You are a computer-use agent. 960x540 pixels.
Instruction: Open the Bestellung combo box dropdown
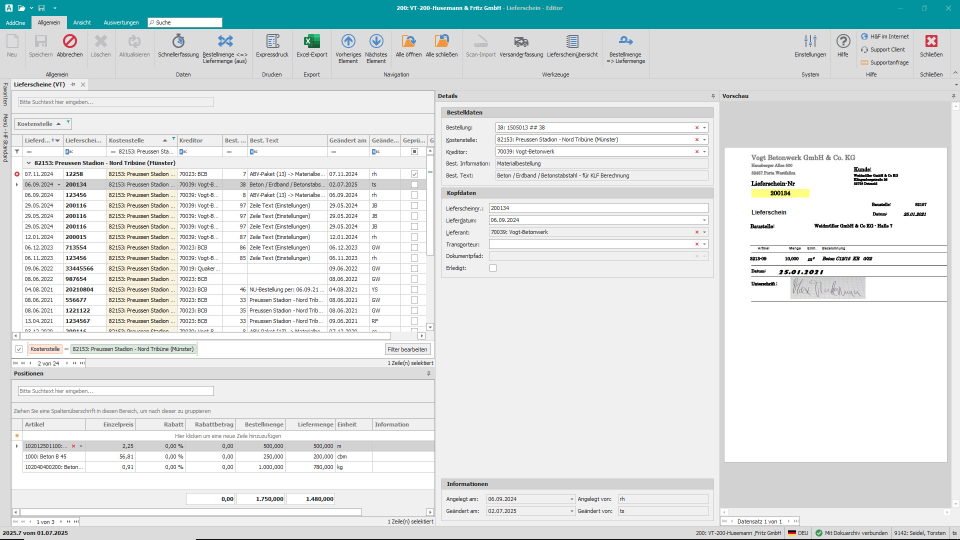point(704,128)
